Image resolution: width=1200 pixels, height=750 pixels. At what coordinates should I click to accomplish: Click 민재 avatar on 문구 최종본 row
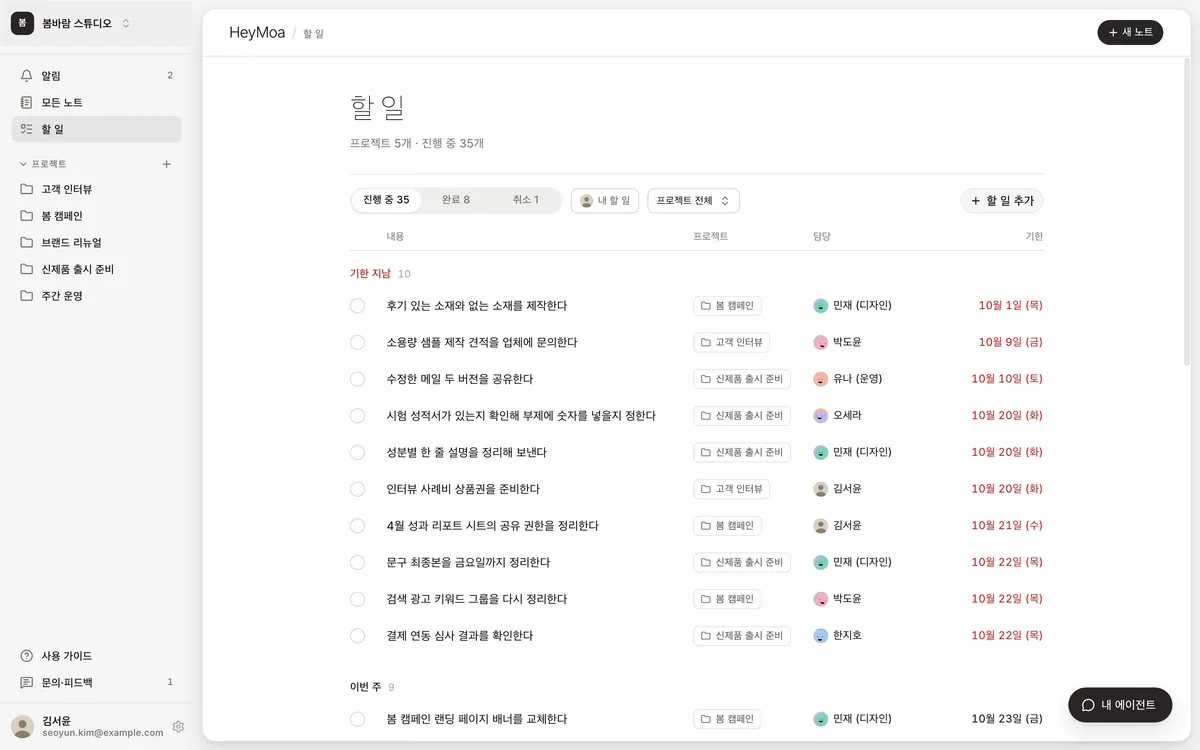821,562
